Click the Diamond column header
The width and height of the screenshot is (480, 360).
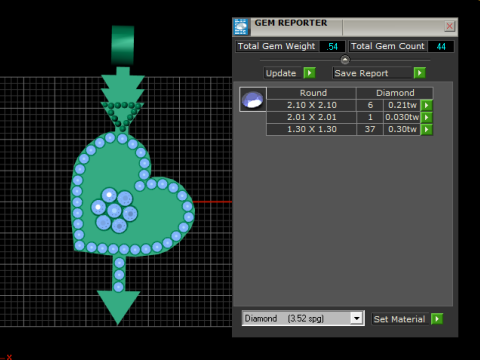tap(395, 93)
